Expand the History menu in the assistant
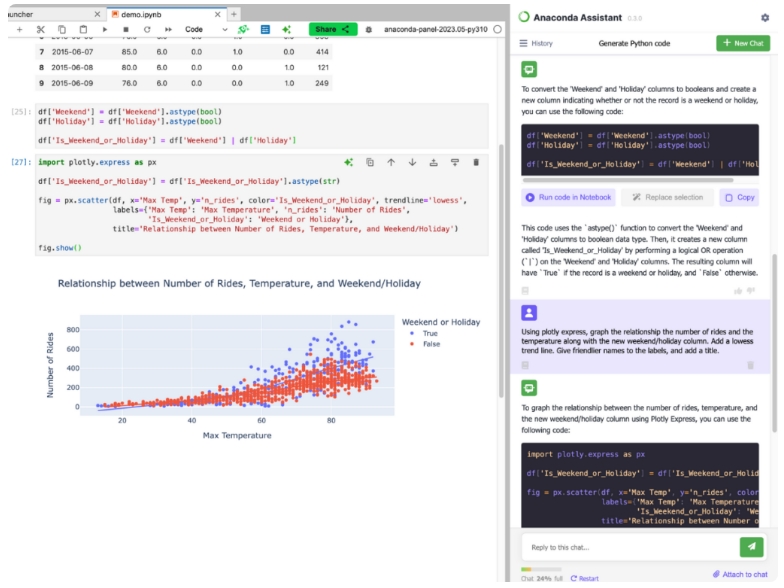The width and height of the screenshot is (784, 588). pos(535,44)
